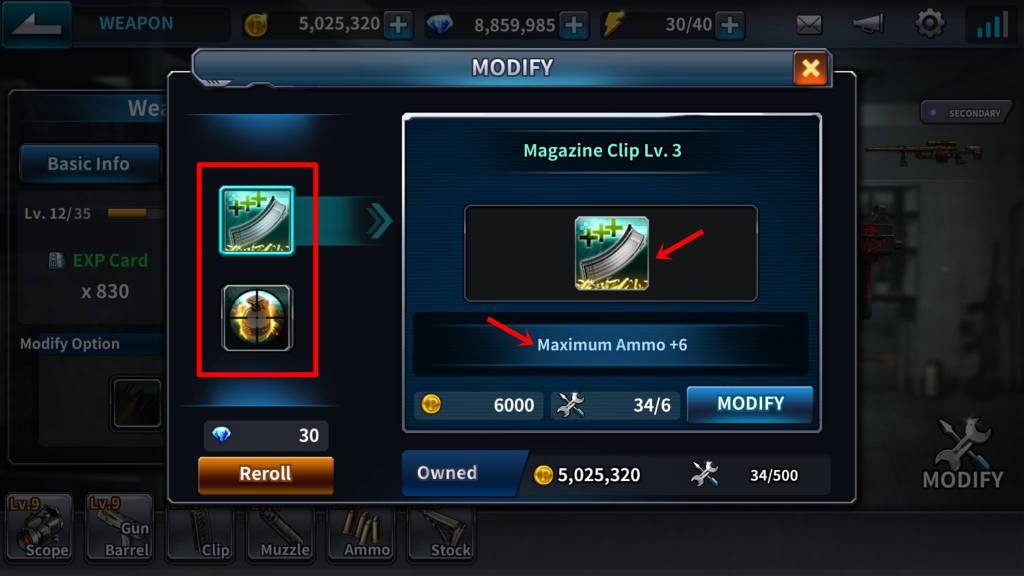1024x576 pixels.
Task: Add diamonds with the plus button
Action: [574, 25]
